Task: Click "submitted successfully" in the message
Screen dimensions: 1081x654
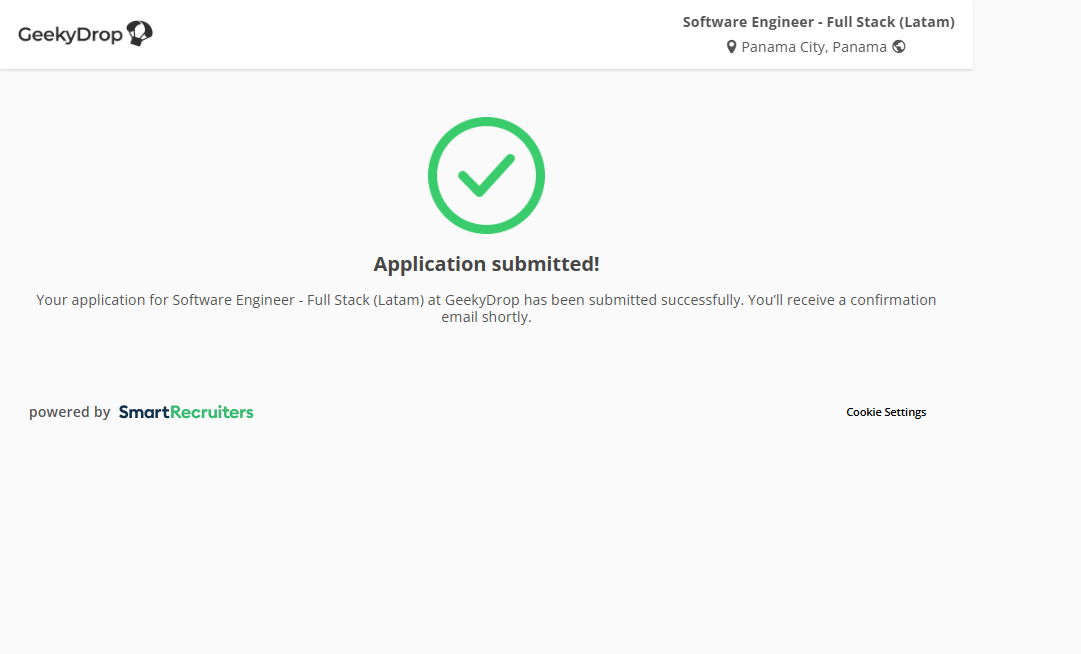Action: [x=664, y=300]
